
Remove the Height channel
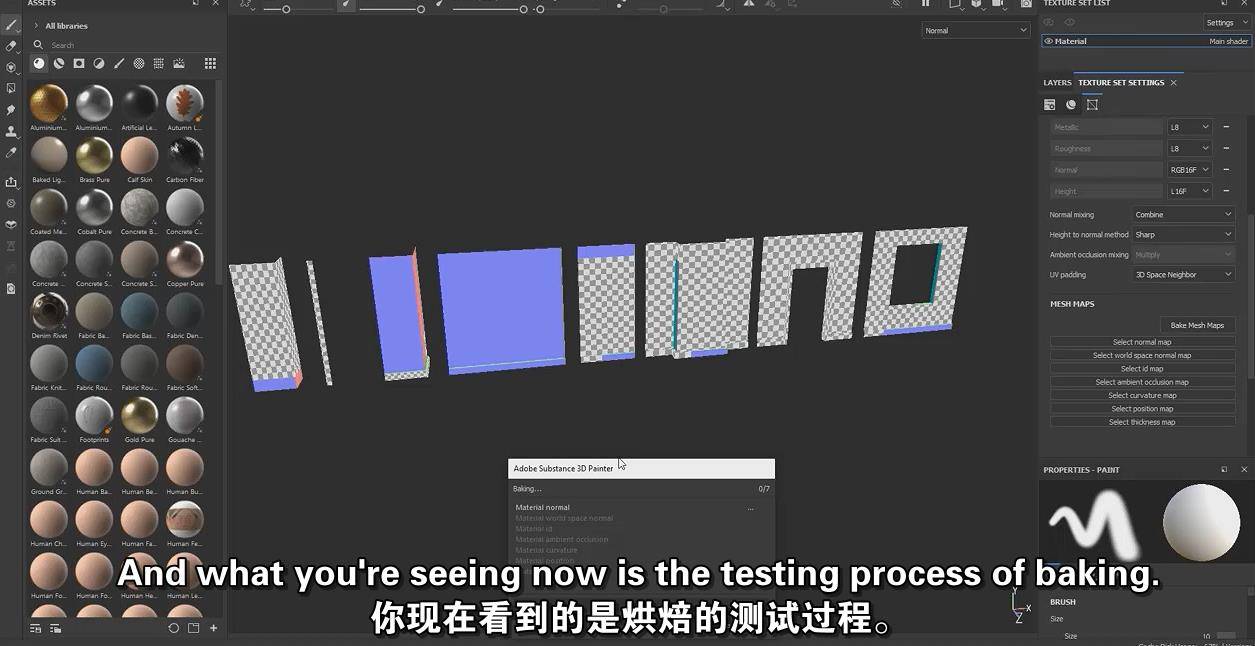[1226, 191]
